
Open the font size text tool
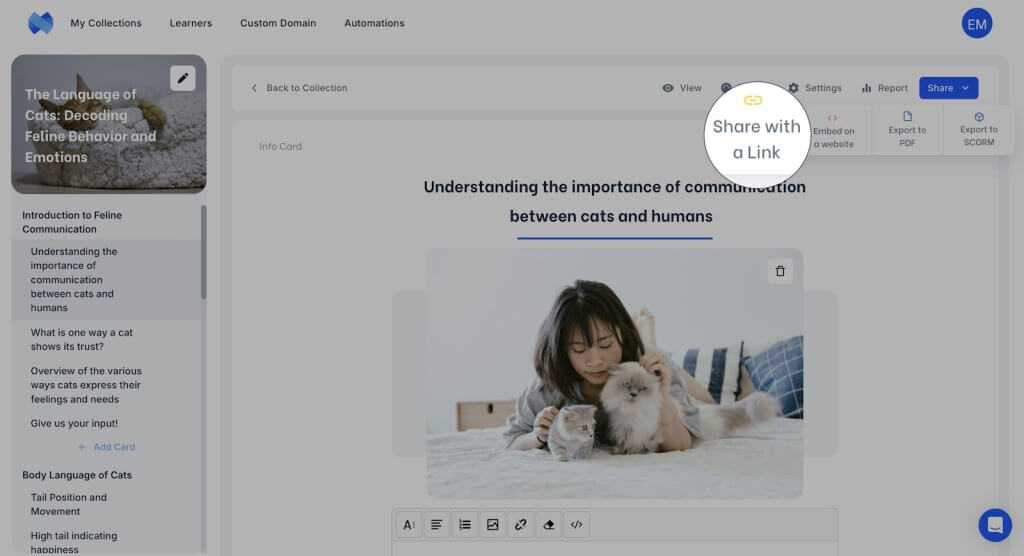click(x=409, y=524)
